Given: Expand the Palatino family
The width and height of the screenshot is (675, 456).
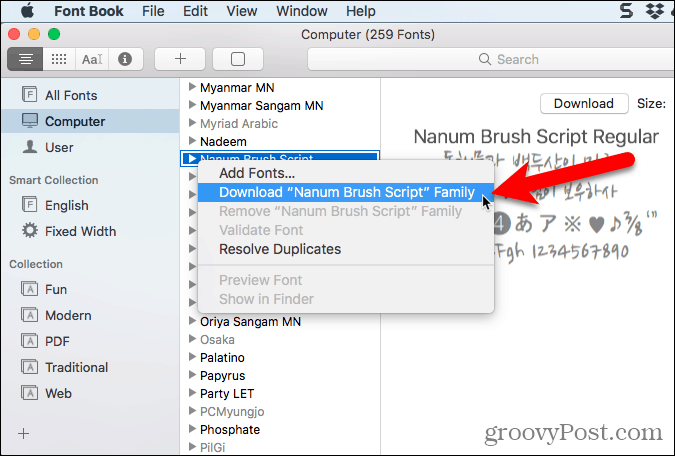Looking at the screenshot, I should coord(192,357).
